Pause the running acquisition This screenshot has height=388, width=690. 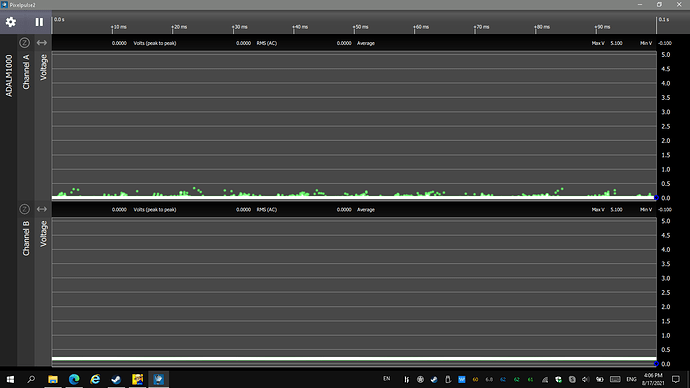pos(39,22)
